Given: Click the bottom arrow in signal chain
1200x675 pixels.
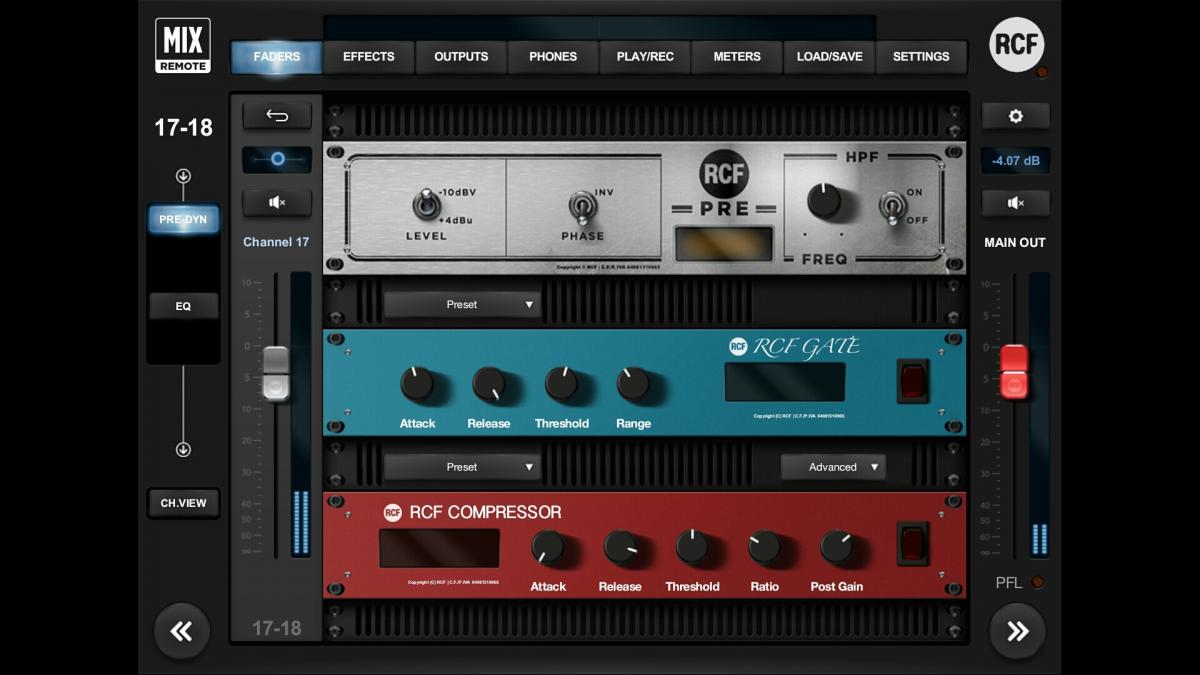Looking at the screenshot, I should 183,450.
